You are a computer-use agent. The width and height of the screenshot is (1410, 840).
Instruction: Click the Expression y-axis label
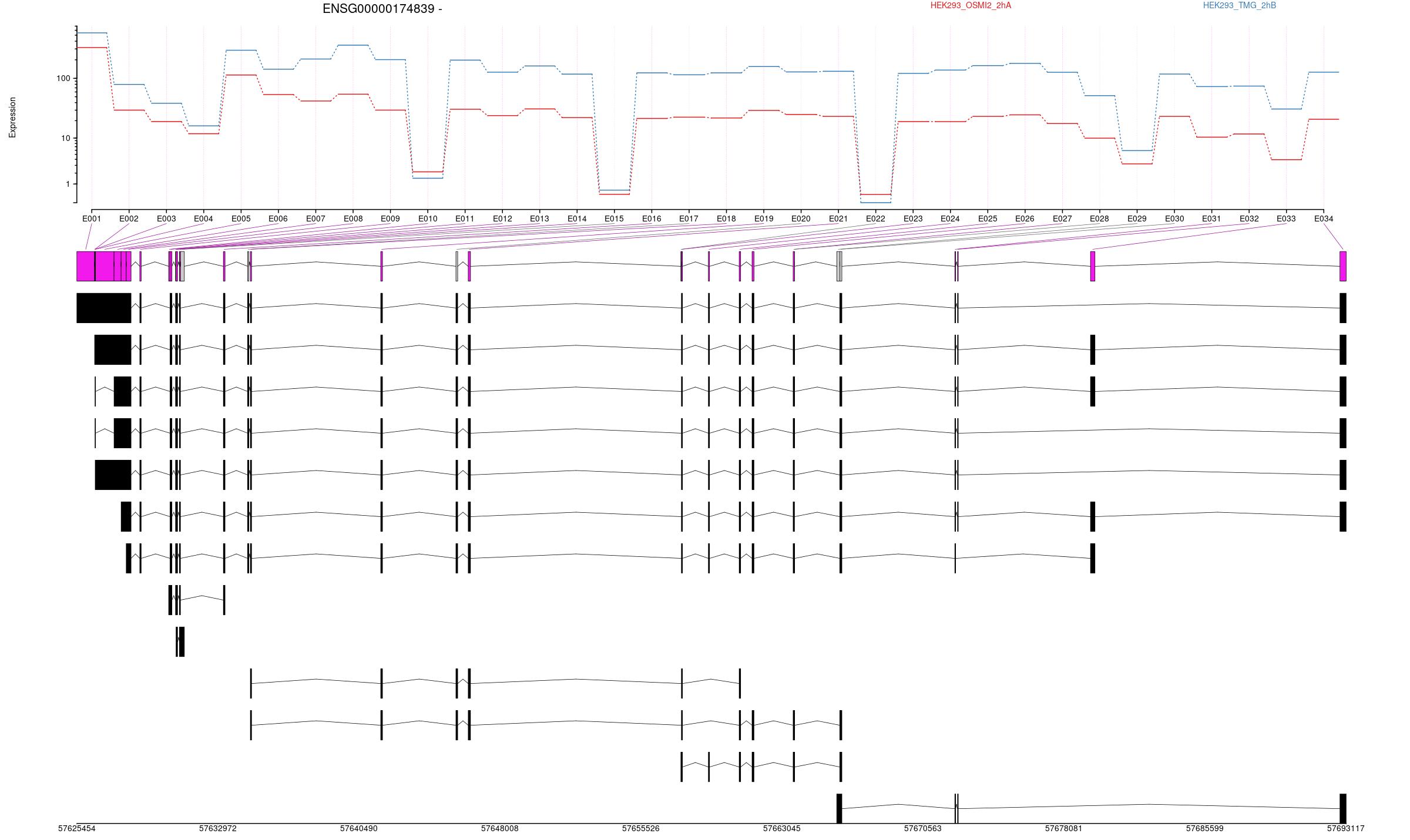tap(12, 117)
